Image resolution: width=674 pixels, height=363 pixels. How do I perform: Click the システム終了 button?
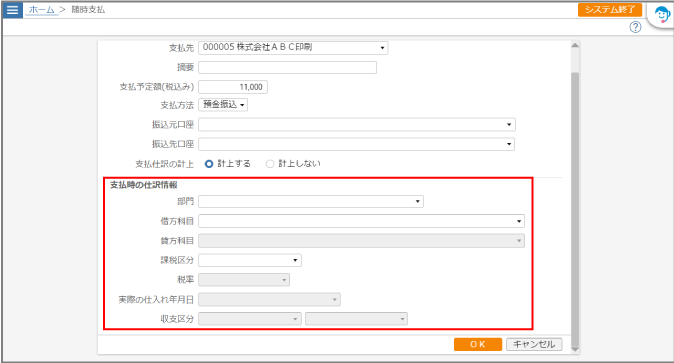pos(610,9)
